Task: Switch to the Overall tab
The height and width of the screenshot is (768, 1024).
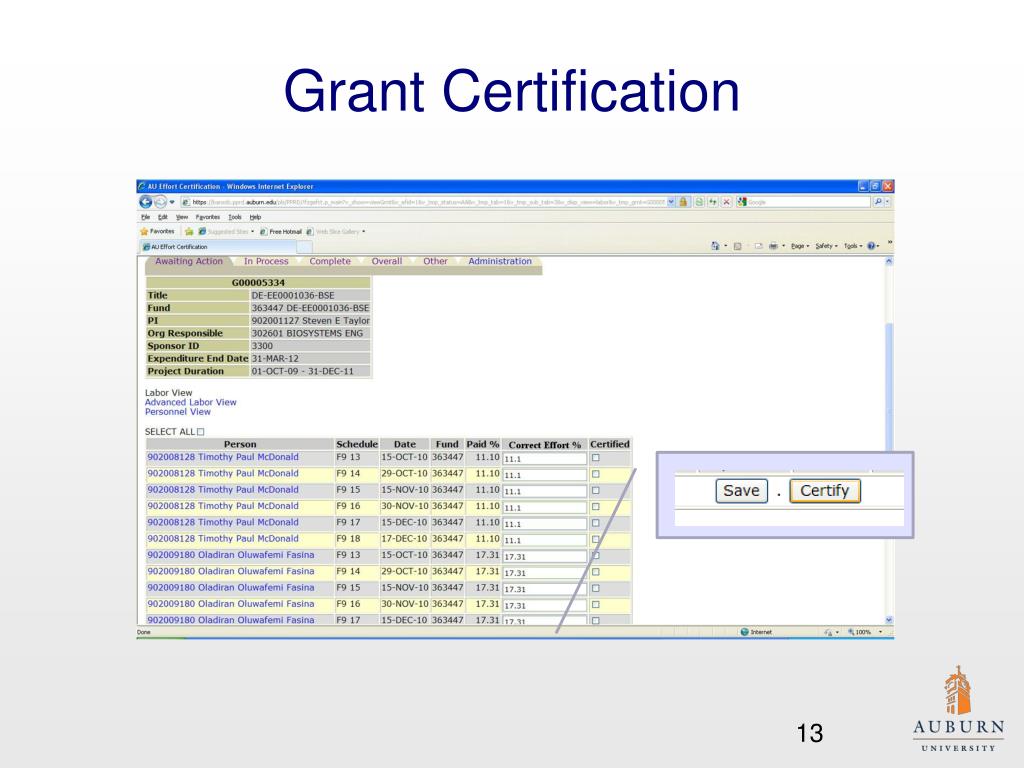Action: tap(387, 261)
